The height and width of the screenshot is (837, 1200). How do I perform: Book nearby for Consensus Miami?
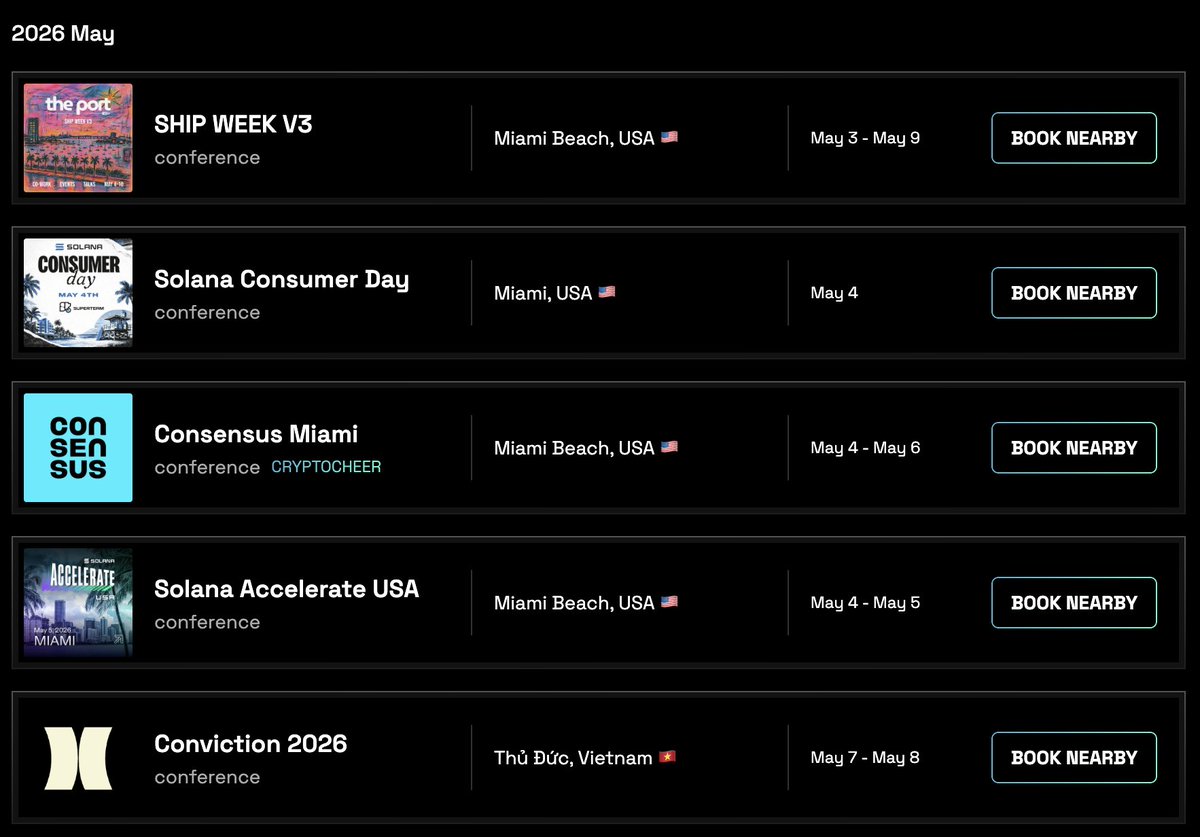[x=1074, y=448]
